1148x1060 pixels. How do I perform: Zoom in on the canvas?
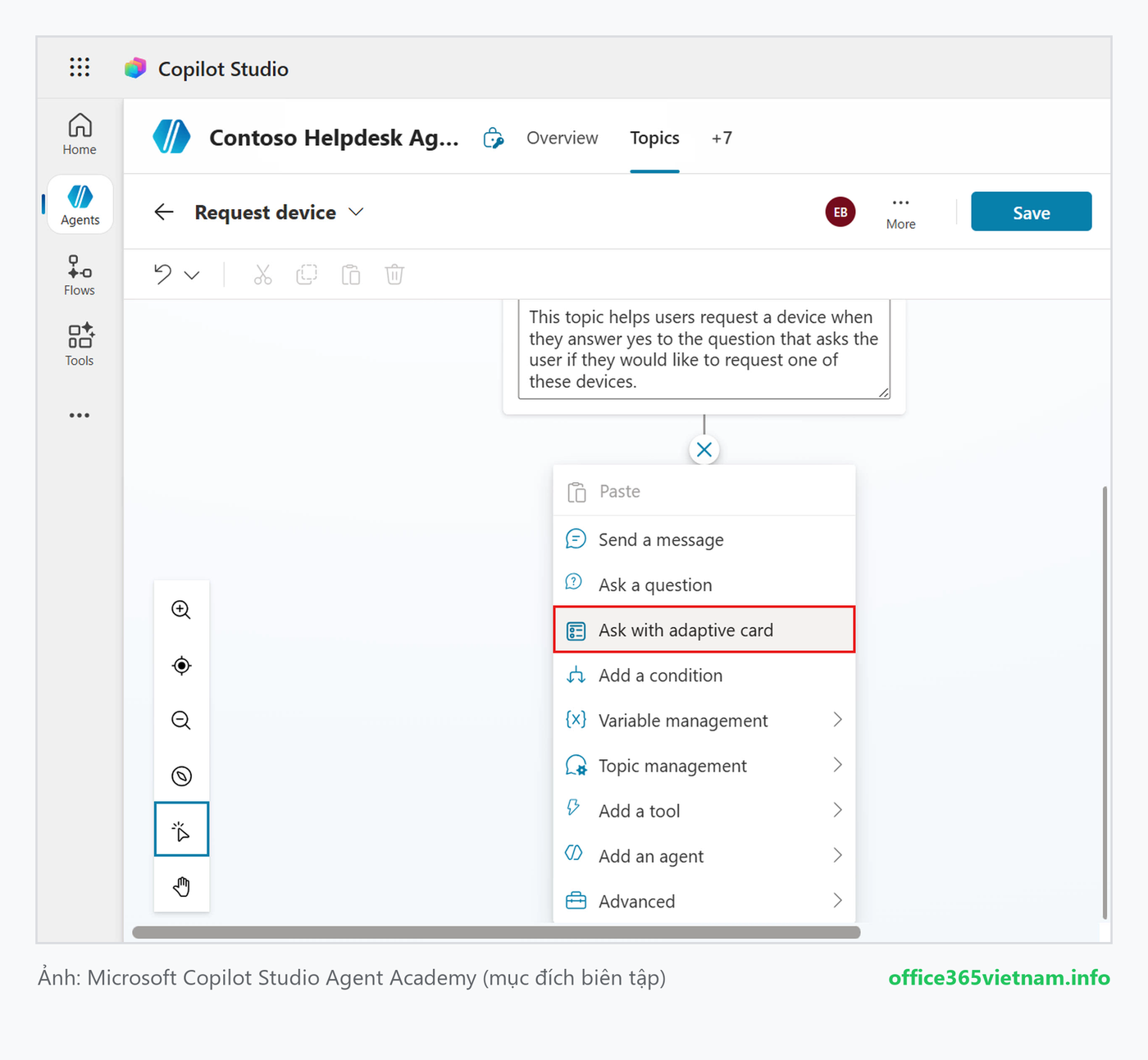coord(181,610)
